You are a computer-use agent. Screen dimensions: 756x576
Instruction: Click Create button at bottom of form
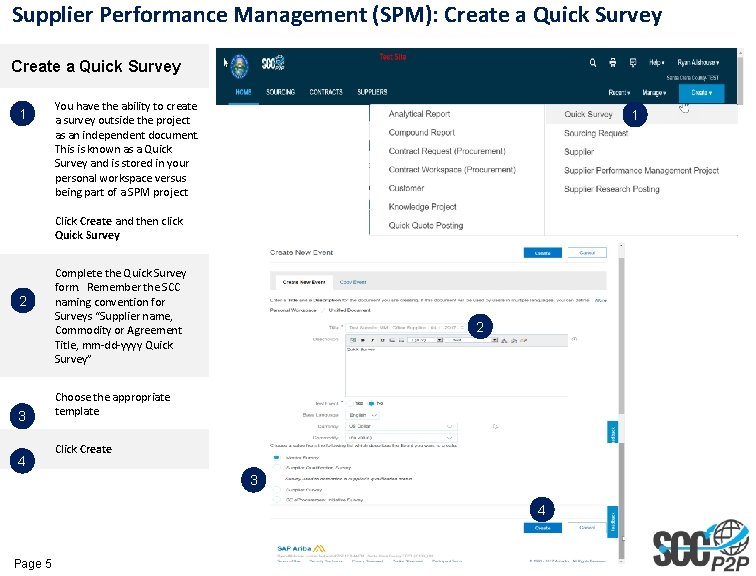click(542, 528)
